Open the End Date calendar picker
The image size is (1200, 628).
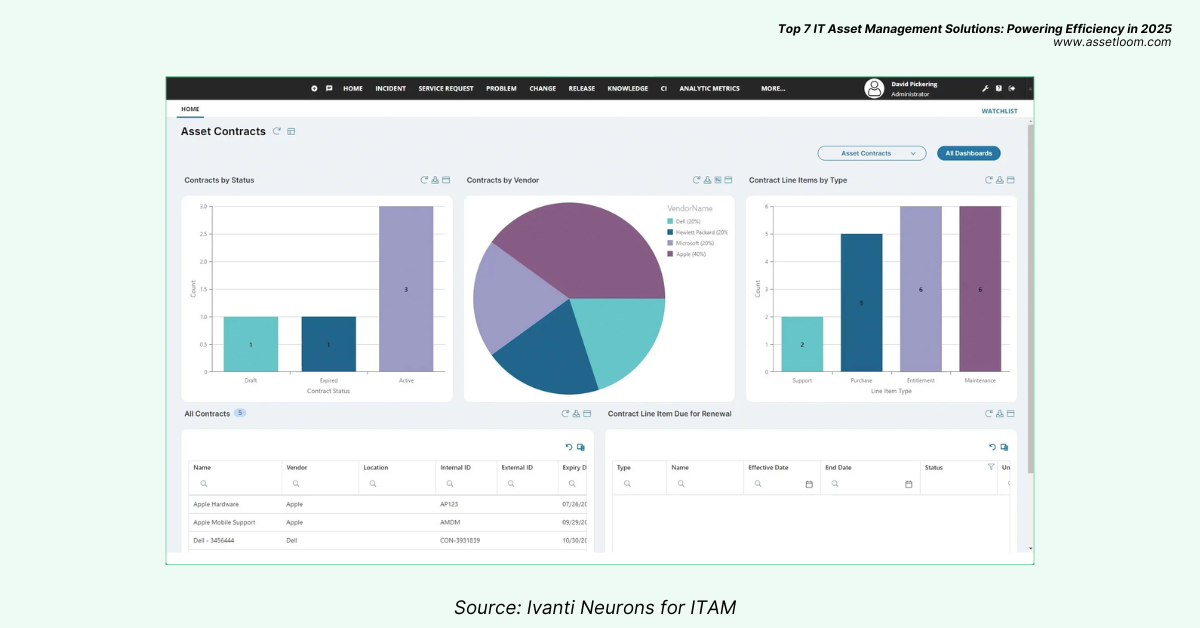(x=909, y=484)
